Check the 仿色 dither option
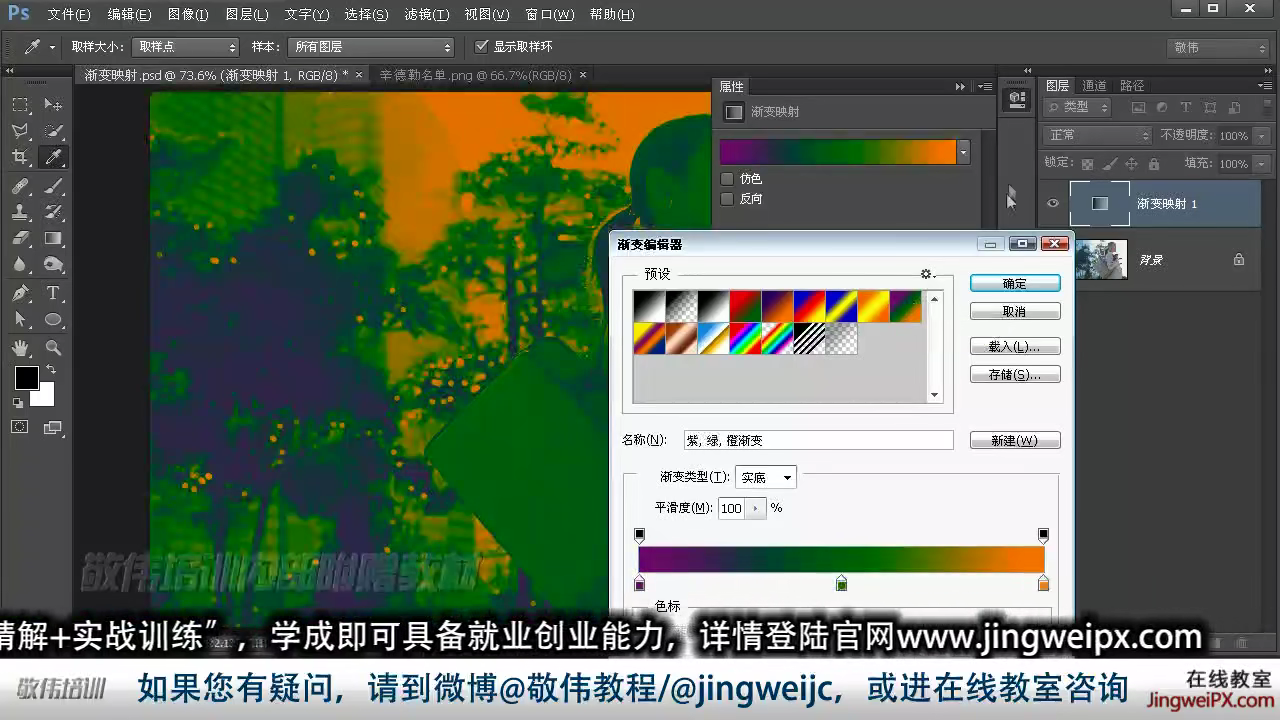The image size is (1280, 720). coord(727,179)
